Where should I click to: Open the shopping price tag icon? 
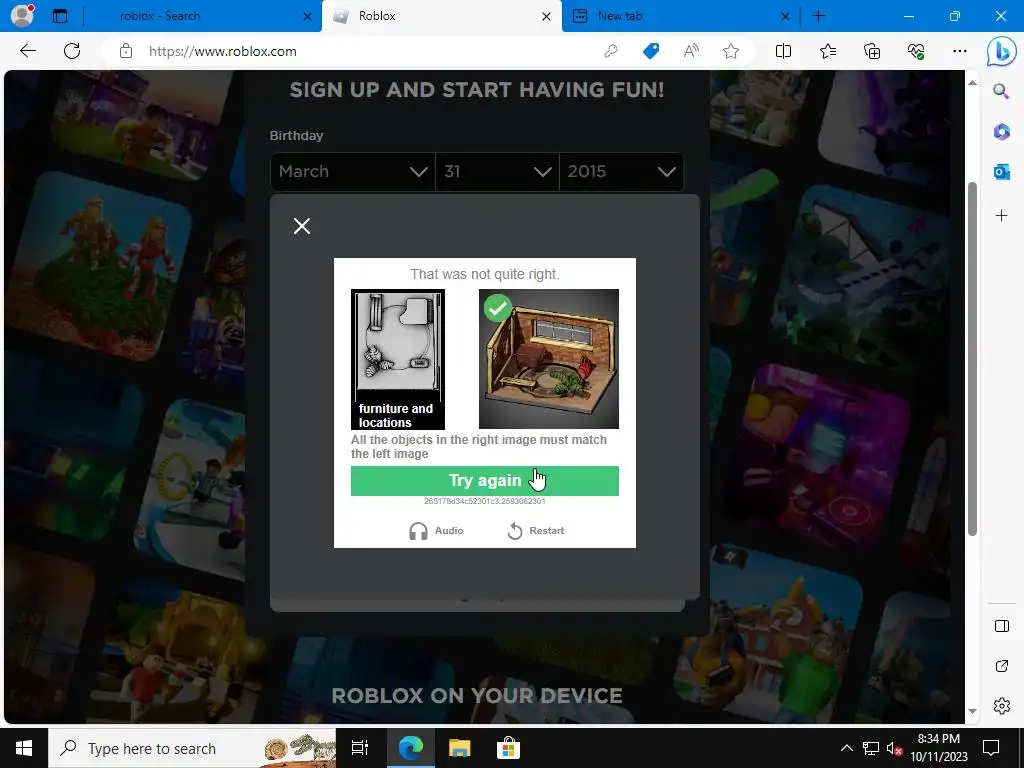651,51
